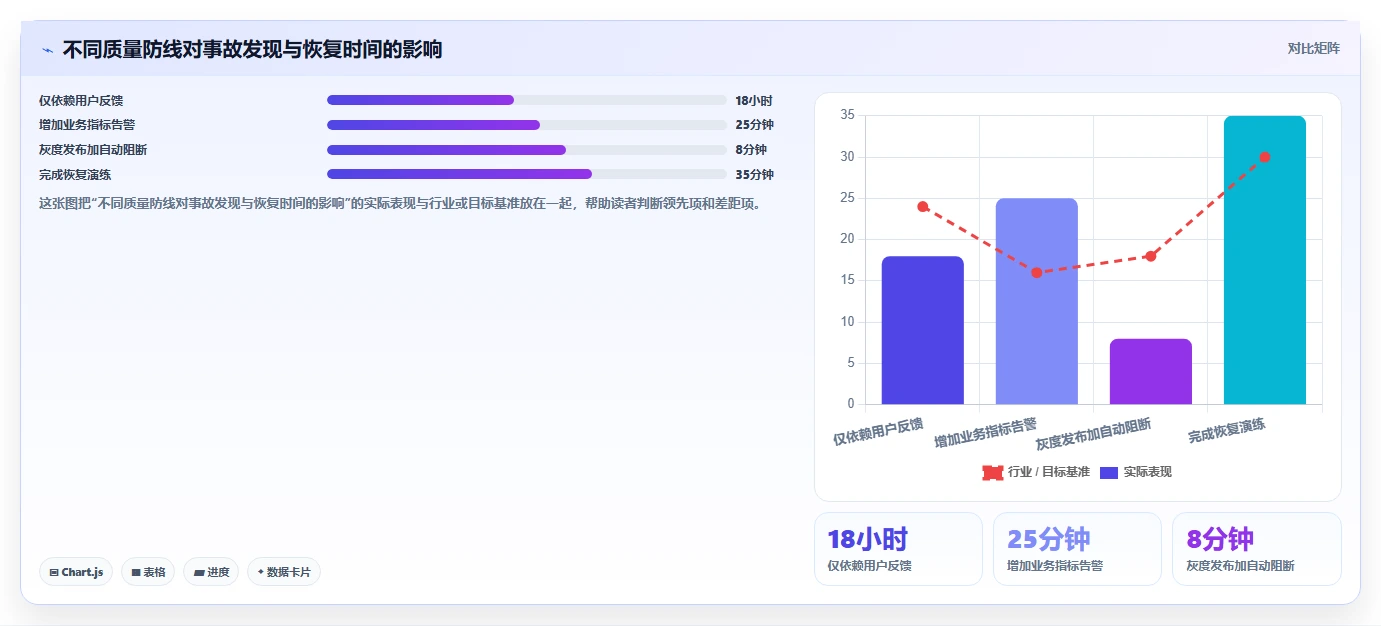Click the chart title 不同质量防线对事故发现与恢复时间的影响
1381x626 pixels.
(252, 49)
